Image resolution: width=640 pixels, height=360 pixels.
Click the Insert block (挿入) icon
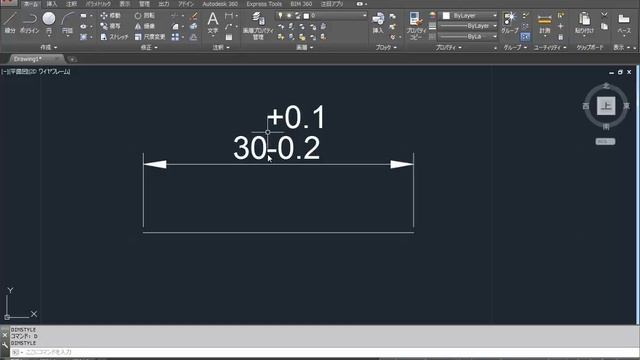tap(378, 22)
